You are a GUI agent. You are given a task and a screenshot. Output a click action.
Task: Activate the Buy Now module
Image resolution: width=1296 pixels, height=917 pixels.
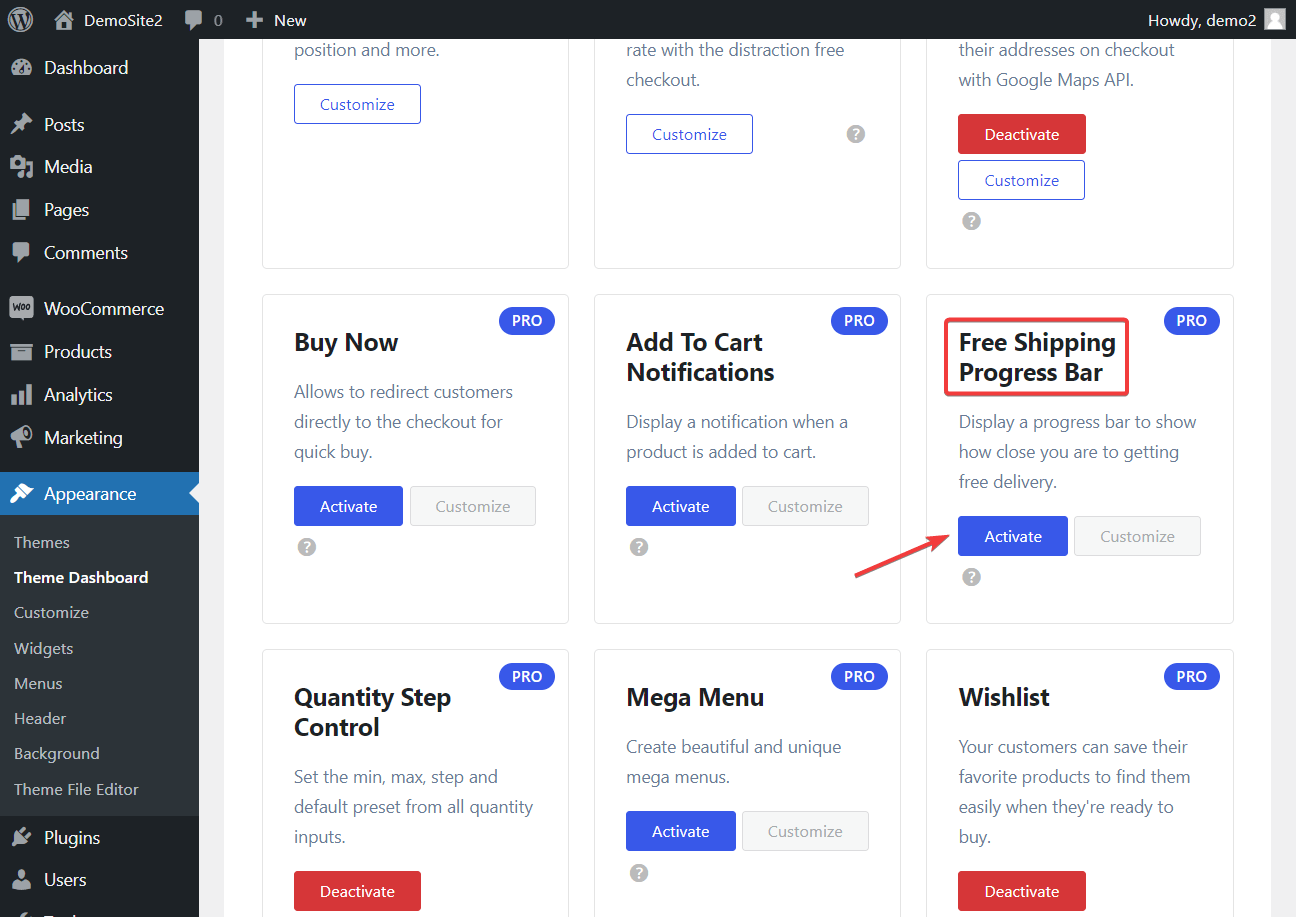348,506
